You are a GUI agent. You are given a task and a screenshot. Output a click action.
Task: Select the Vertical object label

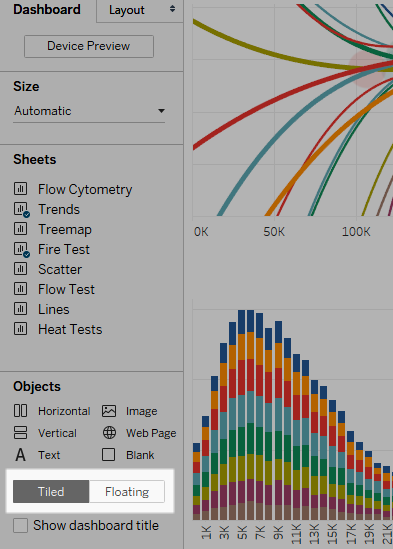pyautogui.click(x=57, y=433)
